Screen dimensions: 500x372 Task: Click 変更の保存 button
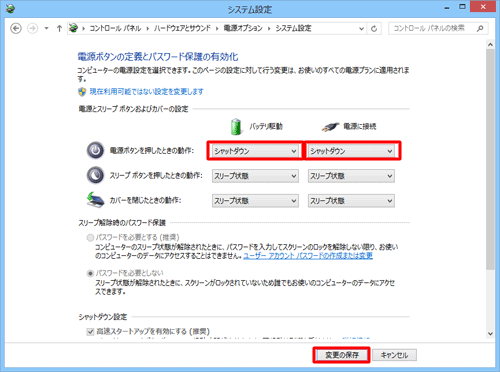[x=342, y=355]
